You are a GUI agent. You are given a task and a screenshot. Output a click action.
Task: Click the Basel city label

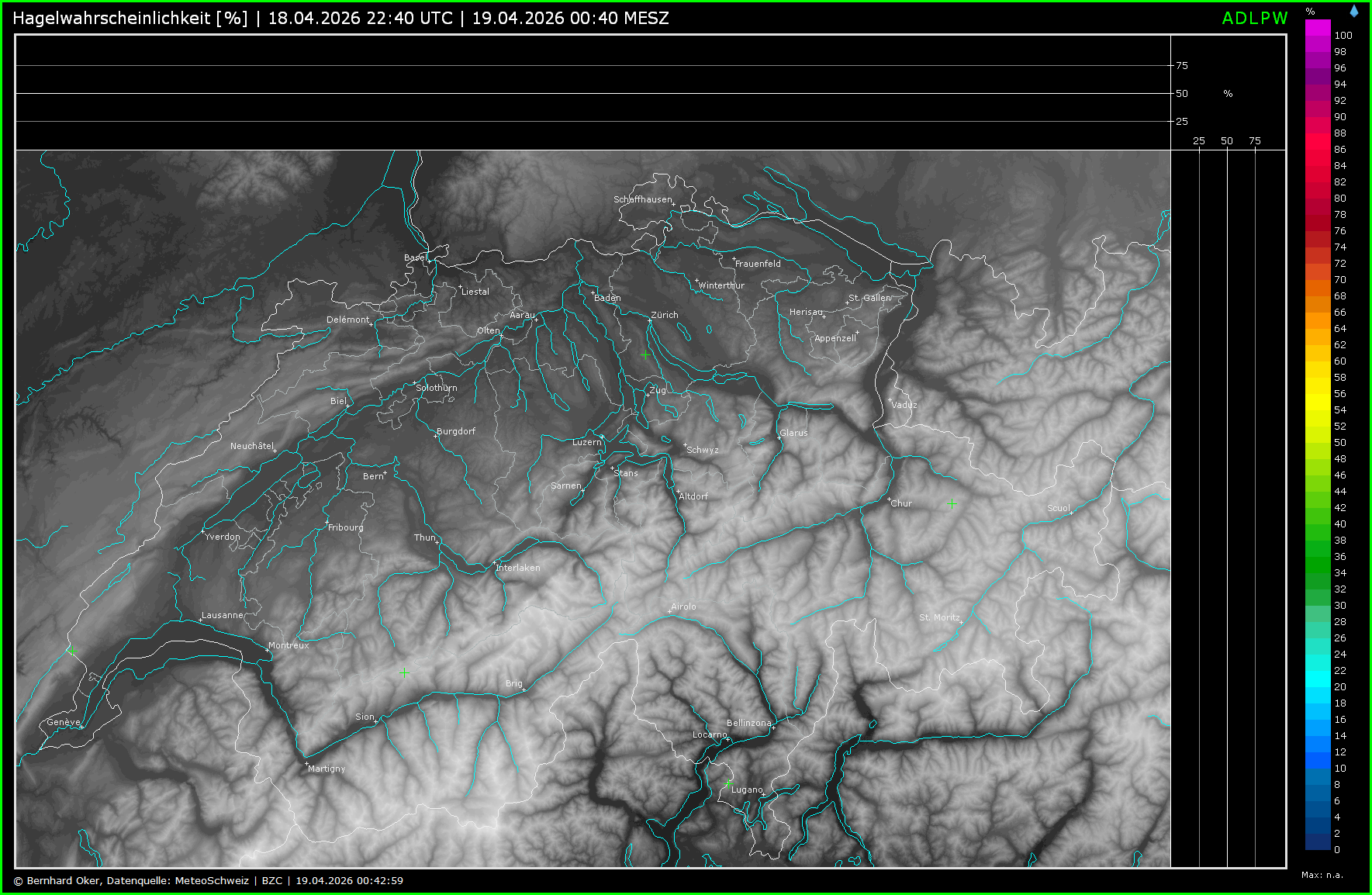tap(414, 257)
